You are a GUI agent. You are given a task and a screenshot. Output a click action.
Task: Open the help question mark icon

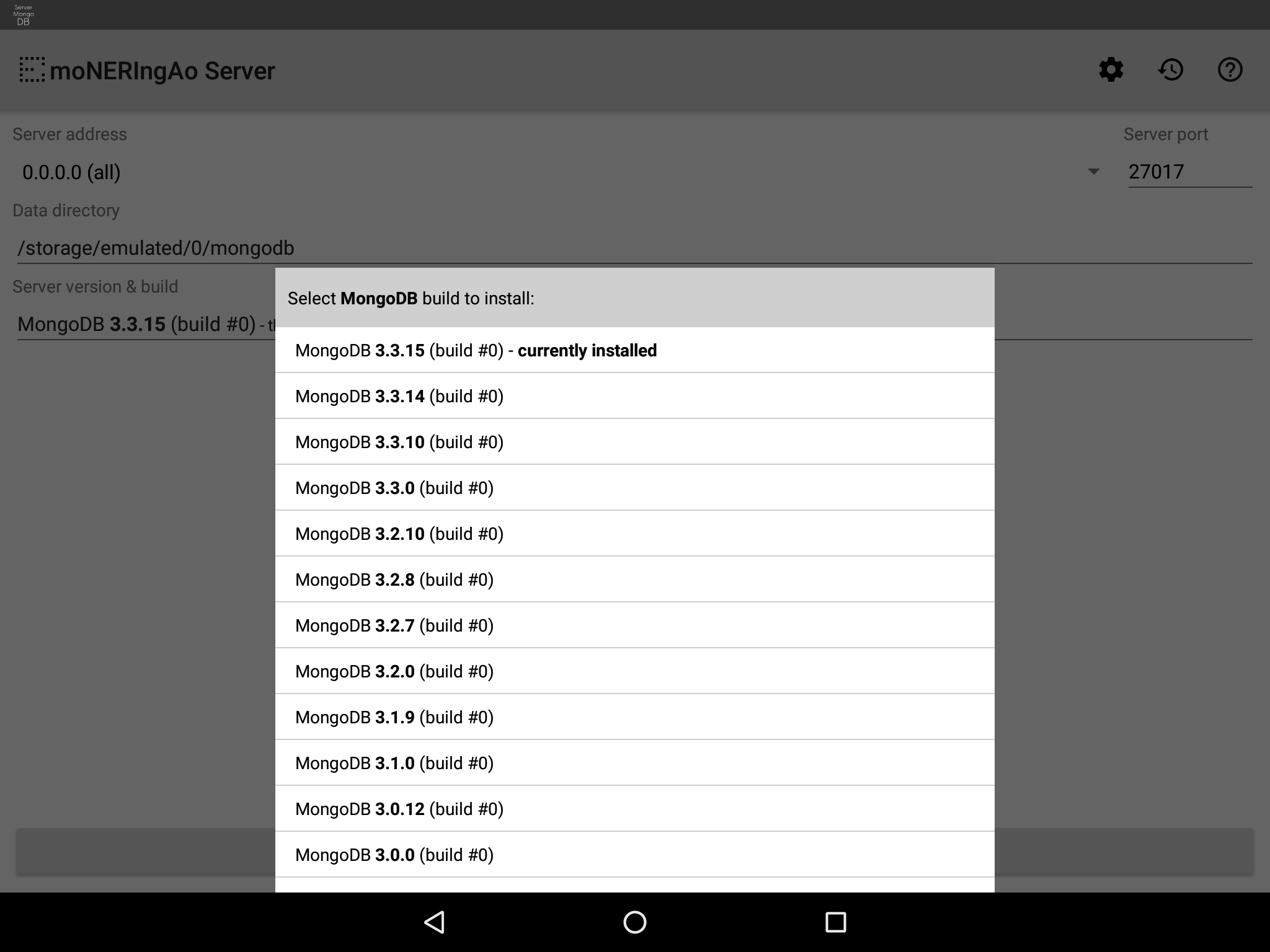point(1230,70)
